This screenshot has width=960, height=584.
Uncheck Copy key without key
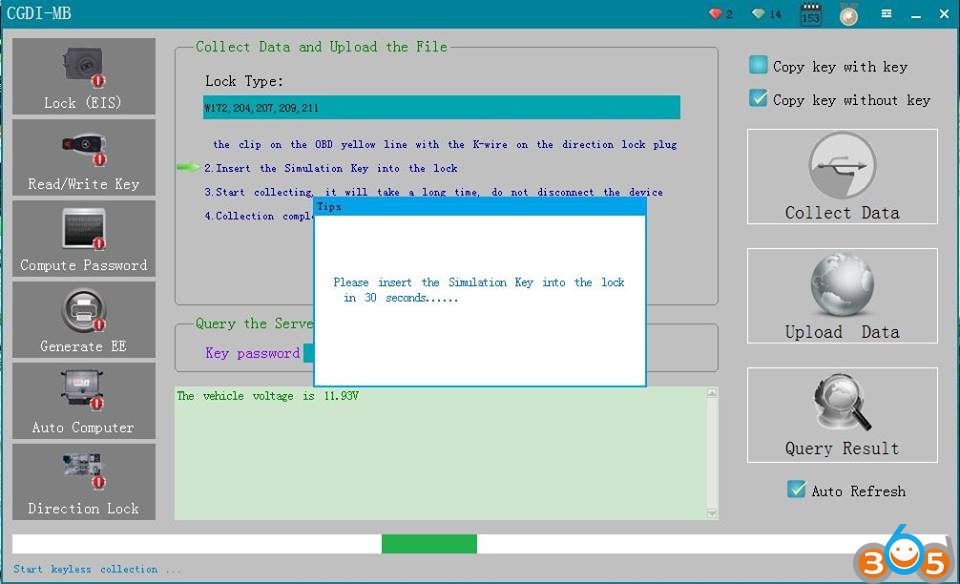[x=759, y=99]
